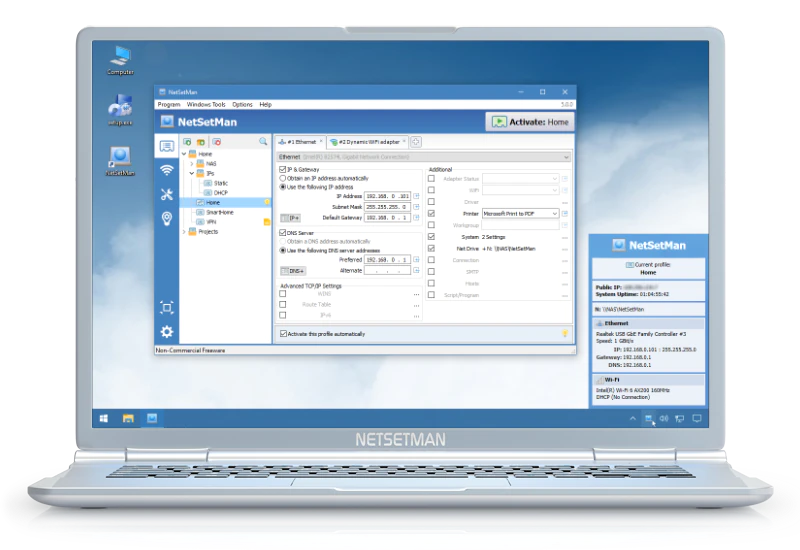The width and height of the screenshot is (800, 550).
Task: Open settings gear in NetSetMan sidebar
Action: 166,332
